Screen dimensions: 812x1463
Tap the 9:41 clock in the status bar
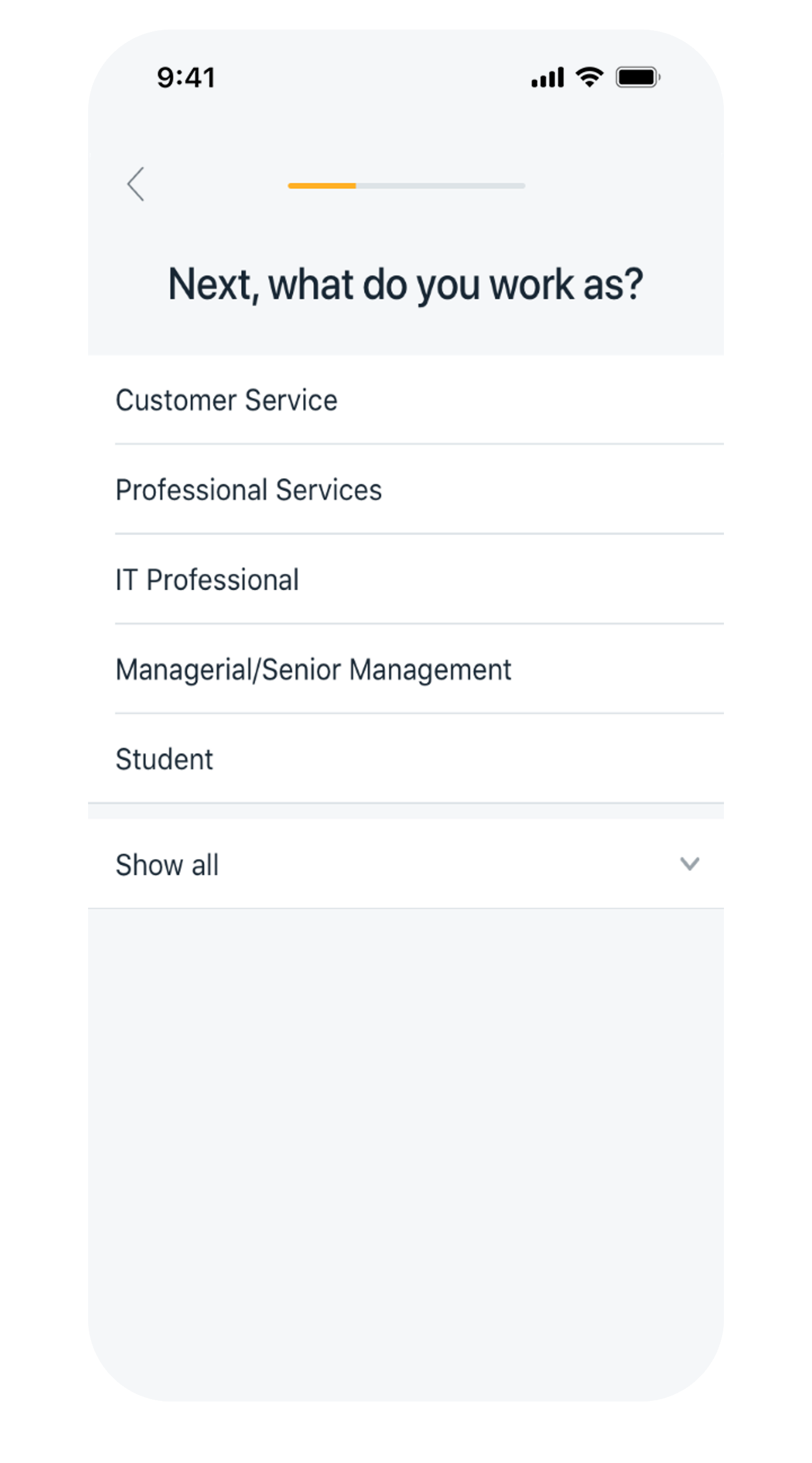[x=186, y=78]
